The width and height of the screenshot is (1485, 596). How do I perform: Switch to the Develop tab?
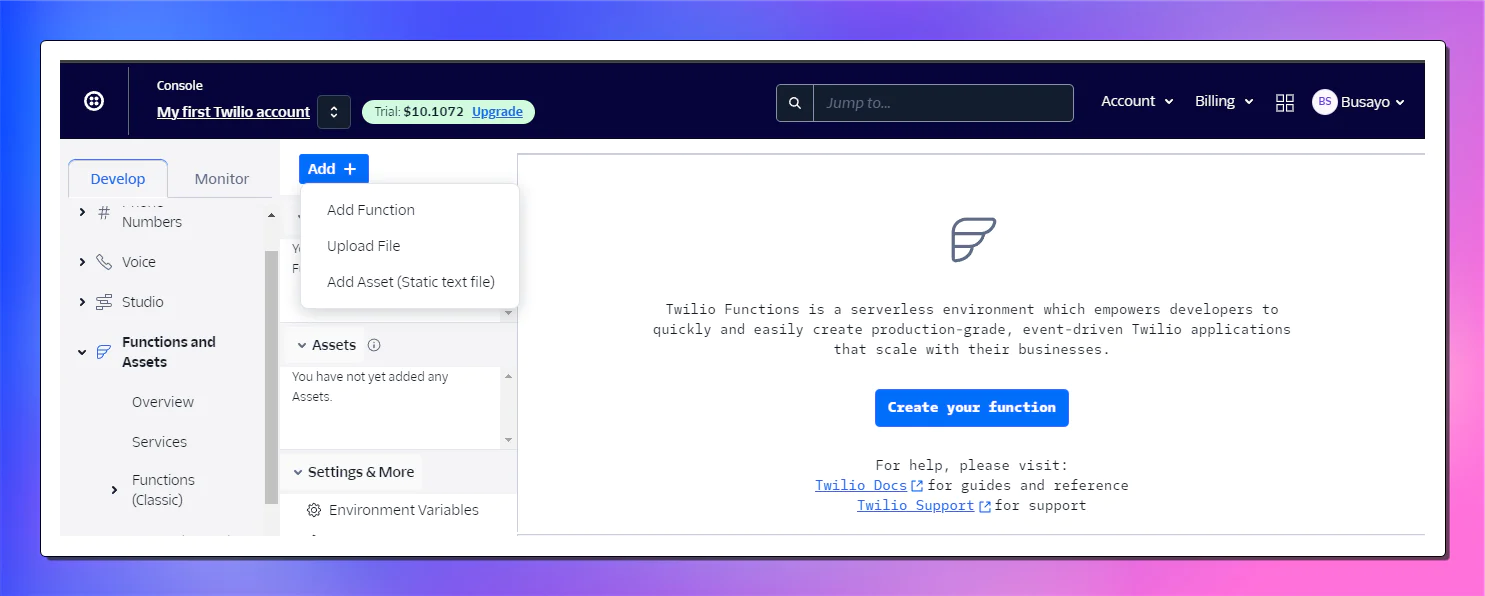[118, 179]
